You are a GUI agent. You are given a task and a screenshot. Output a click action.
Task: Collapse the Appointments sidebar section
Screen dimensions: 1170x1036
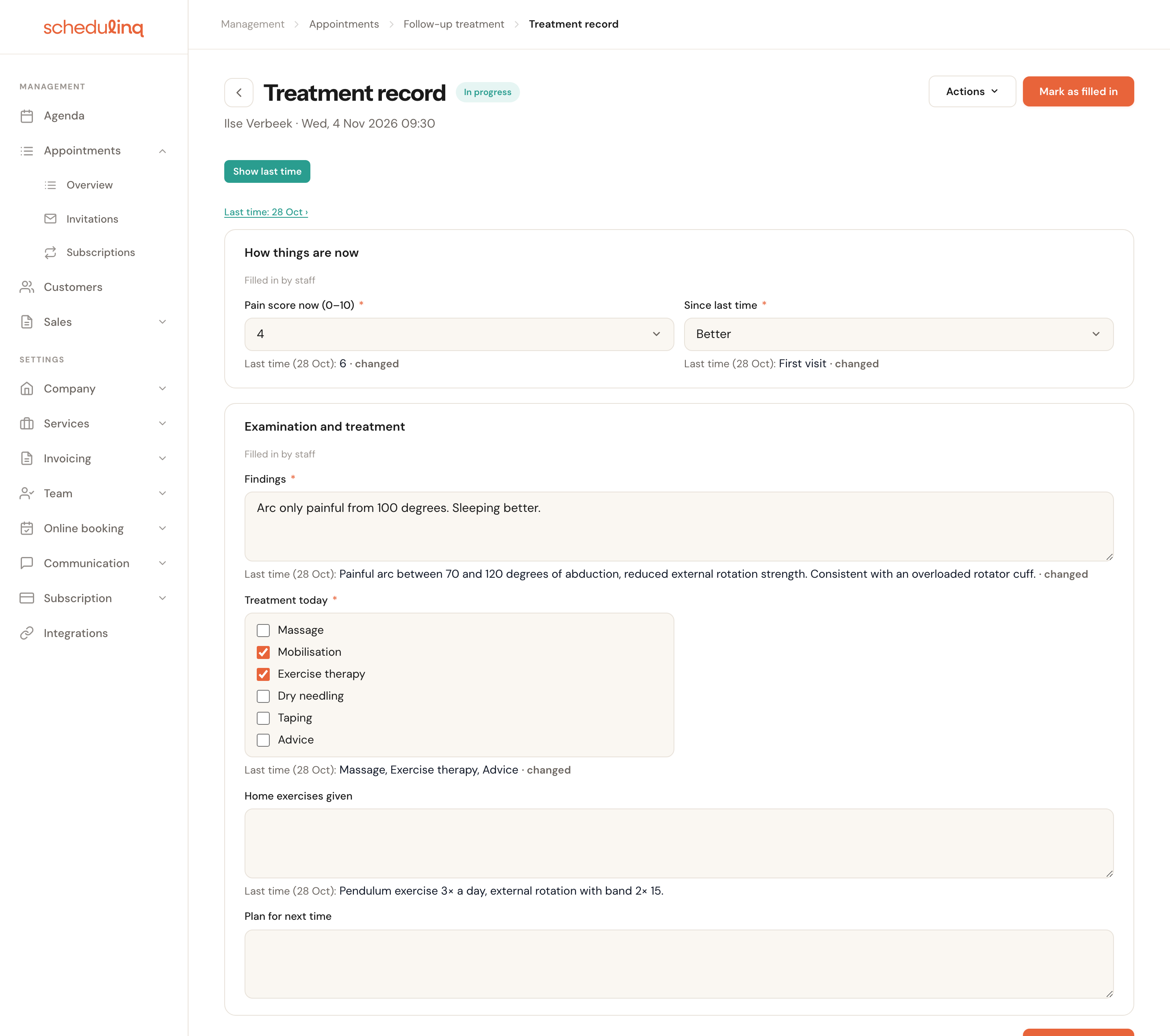pyautogui.click(x=162, y=151)
